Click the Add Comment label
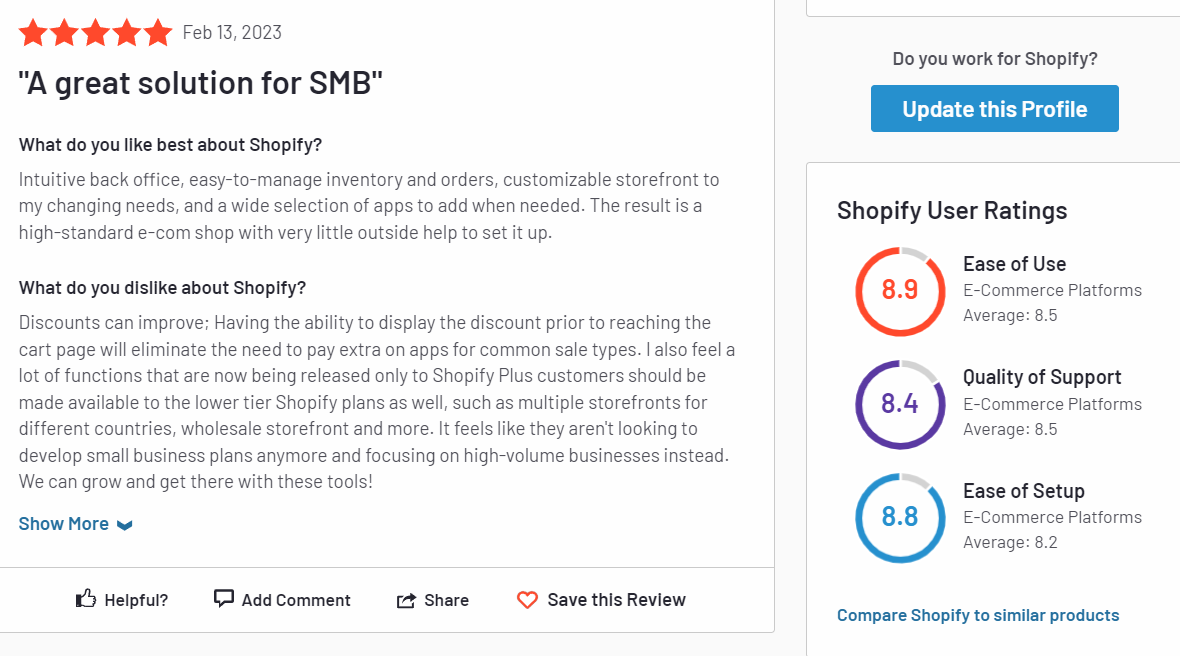Image resolution: width=1180 pixels, height=656 pixels. click(296, 600)
